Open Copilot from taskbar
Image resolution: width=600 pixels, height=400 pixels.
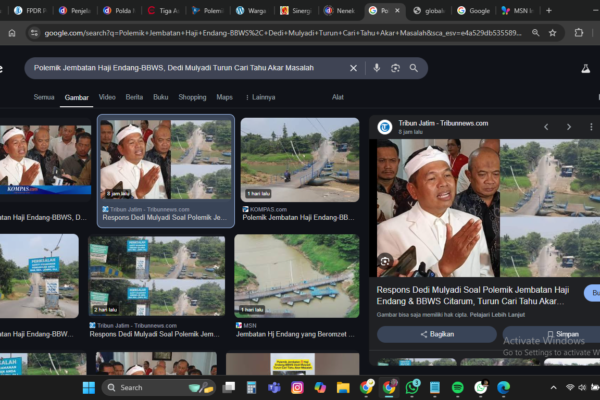click(320, 388)
